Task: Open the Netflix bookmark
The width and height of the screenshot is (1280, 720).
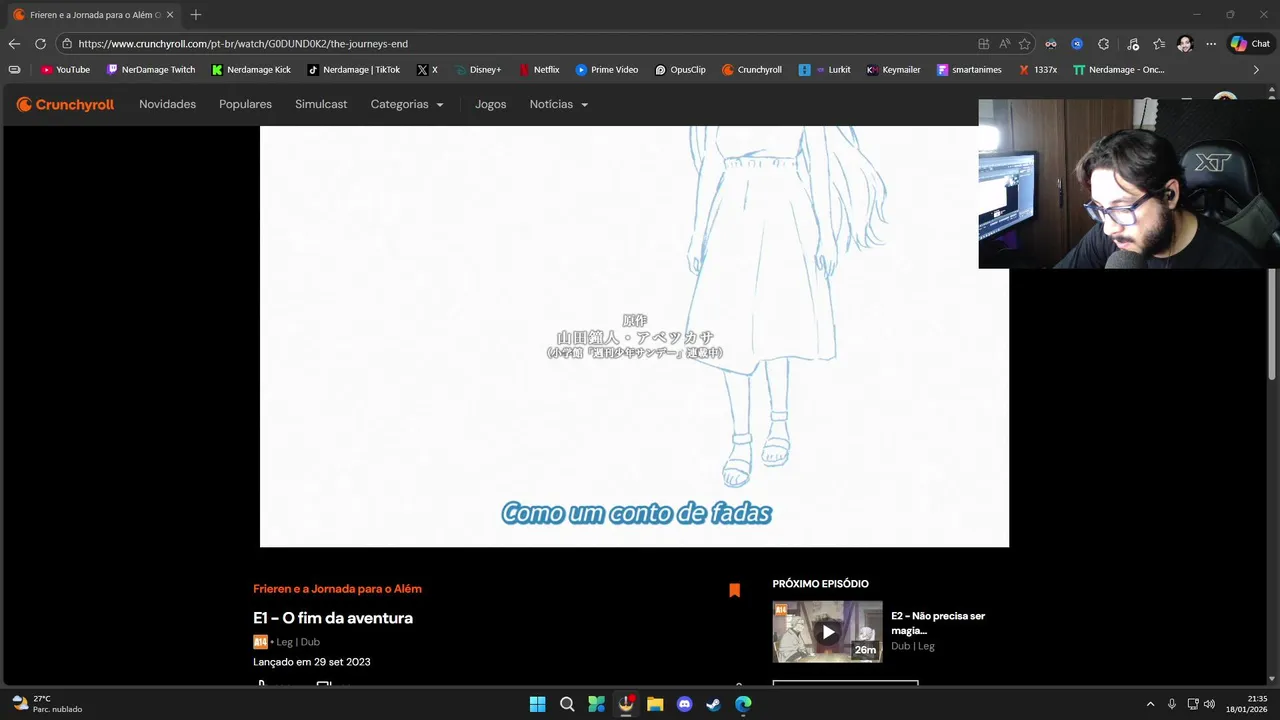Action: coord(540,70)
